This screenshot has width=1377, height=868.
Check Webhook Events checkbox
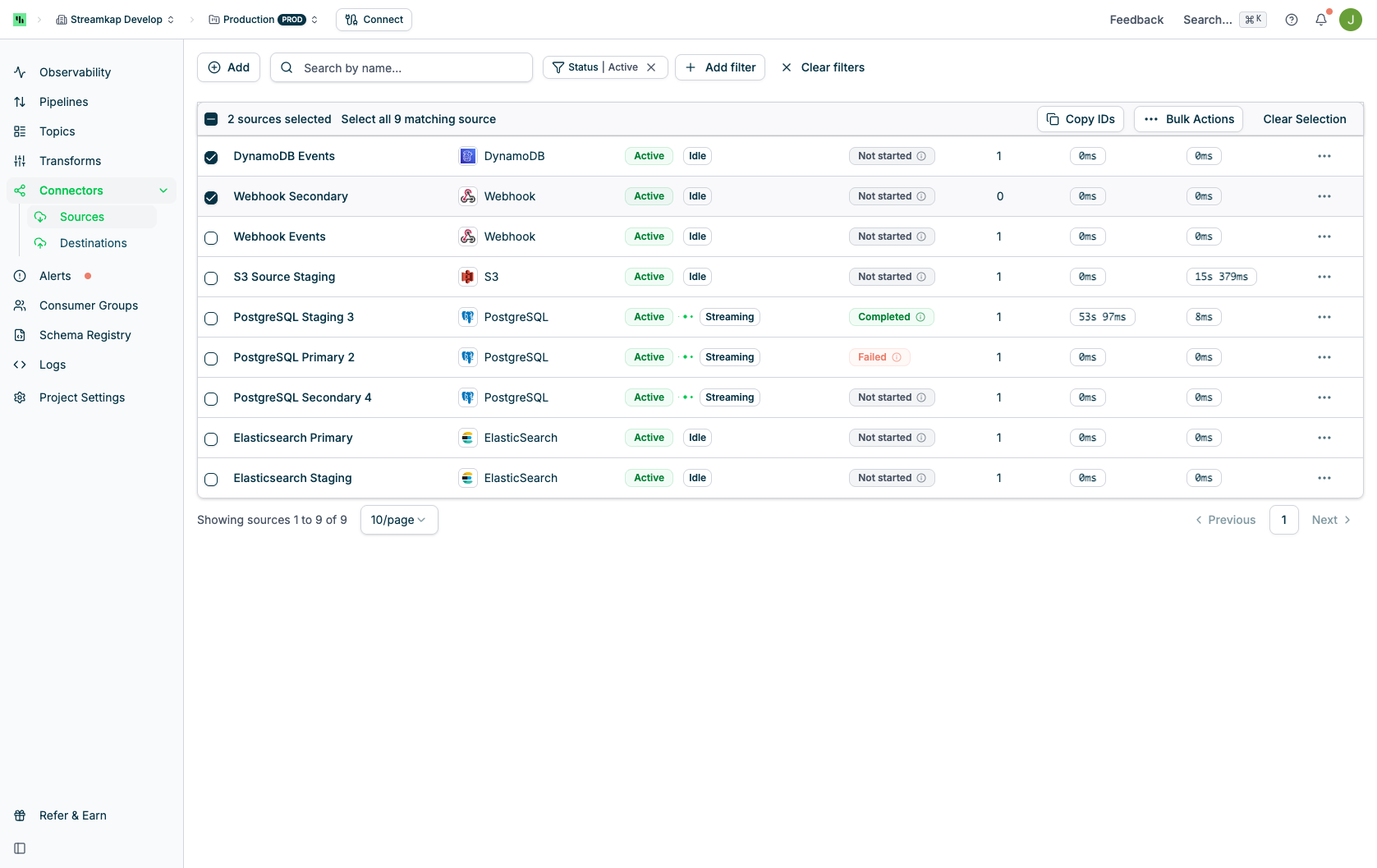click(211, 238)
